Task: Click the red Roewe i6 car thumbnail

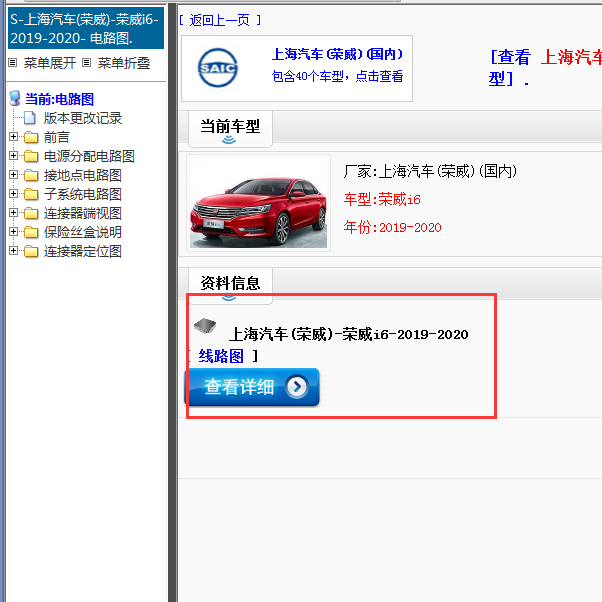Action: (x=259, y=203)
